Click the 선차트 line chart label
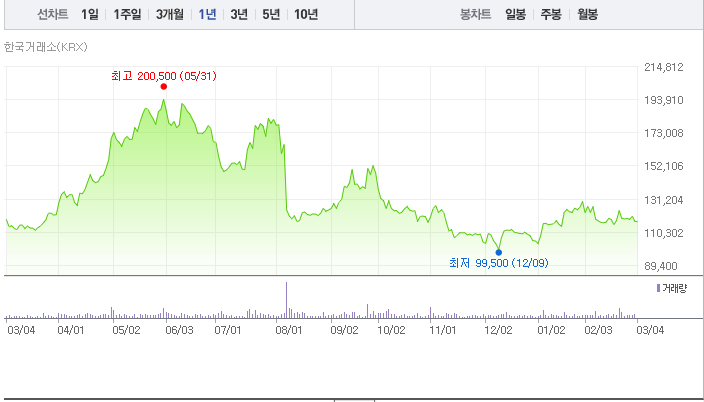This screenshot has height=402, width=704. [53, 14]
